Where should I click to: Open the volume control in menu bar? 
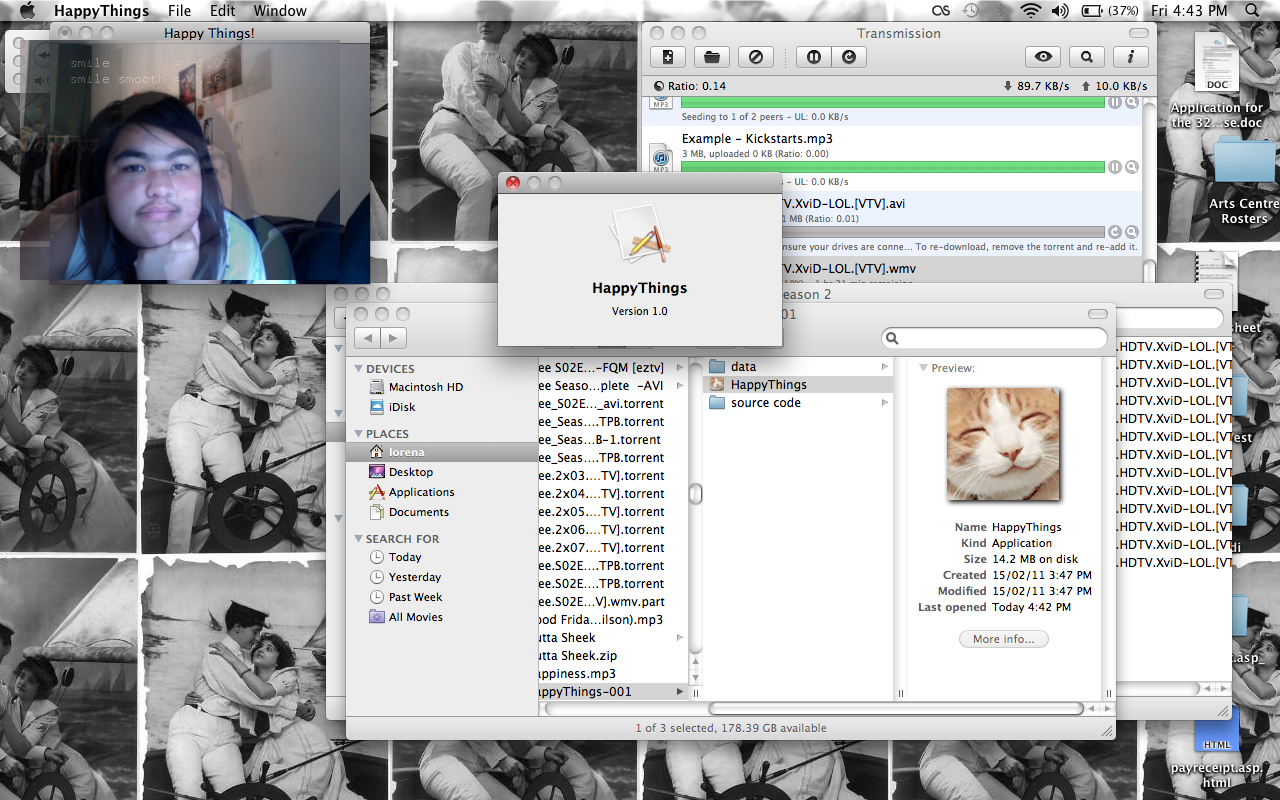[1060, 11]
